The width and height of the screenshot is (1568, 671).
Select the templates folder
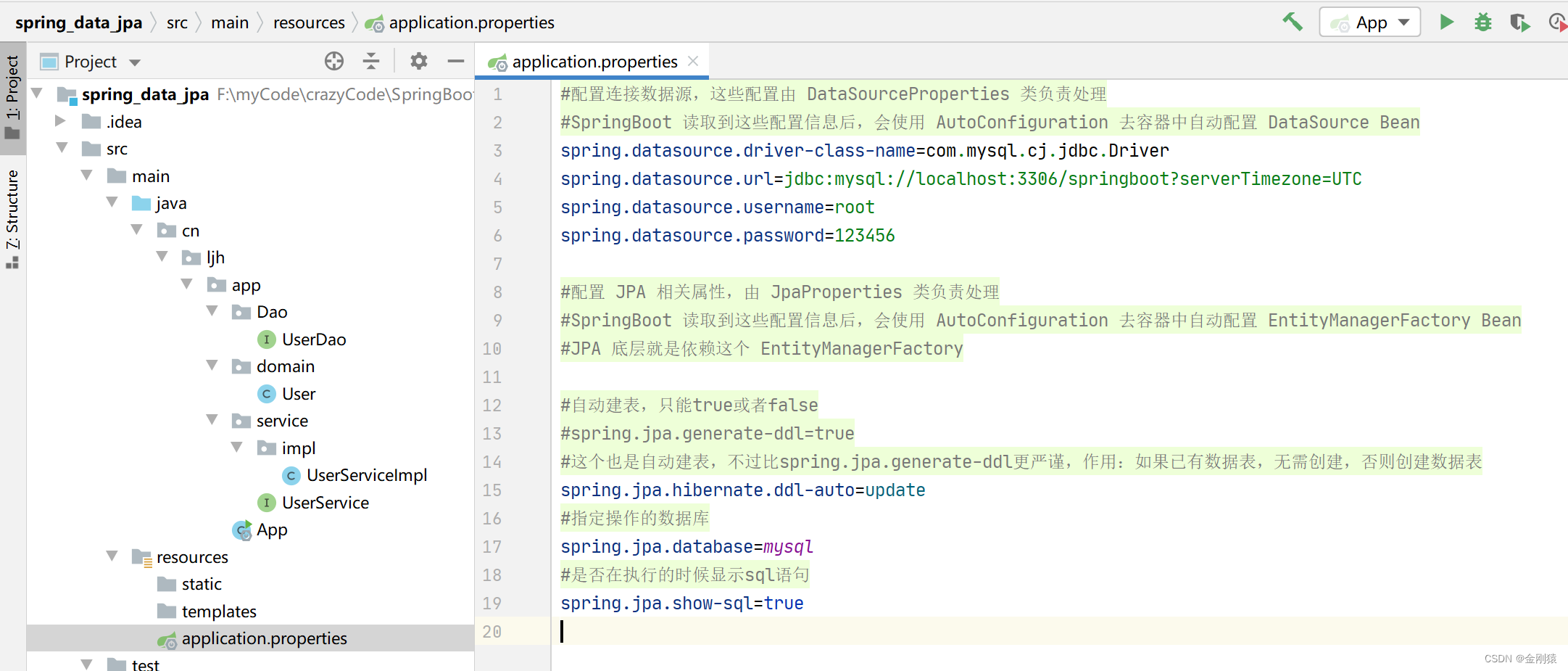219,612
